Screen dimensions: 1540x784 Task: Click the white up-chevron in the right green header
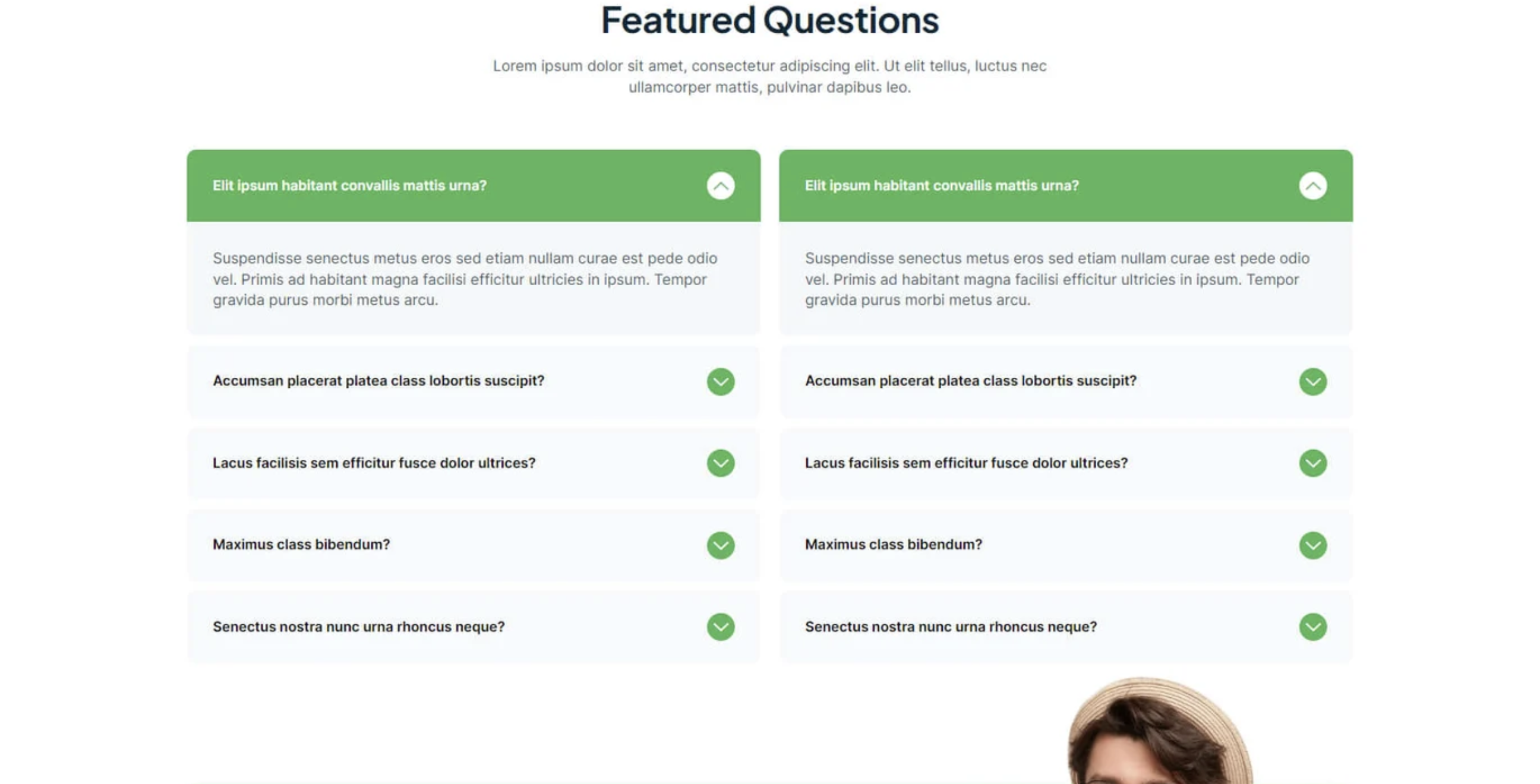tap(1312, 186)
